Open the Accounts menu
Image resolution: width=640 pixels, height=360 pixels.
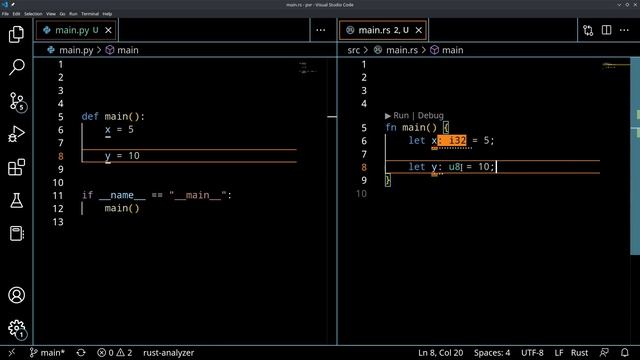[16, 295]
